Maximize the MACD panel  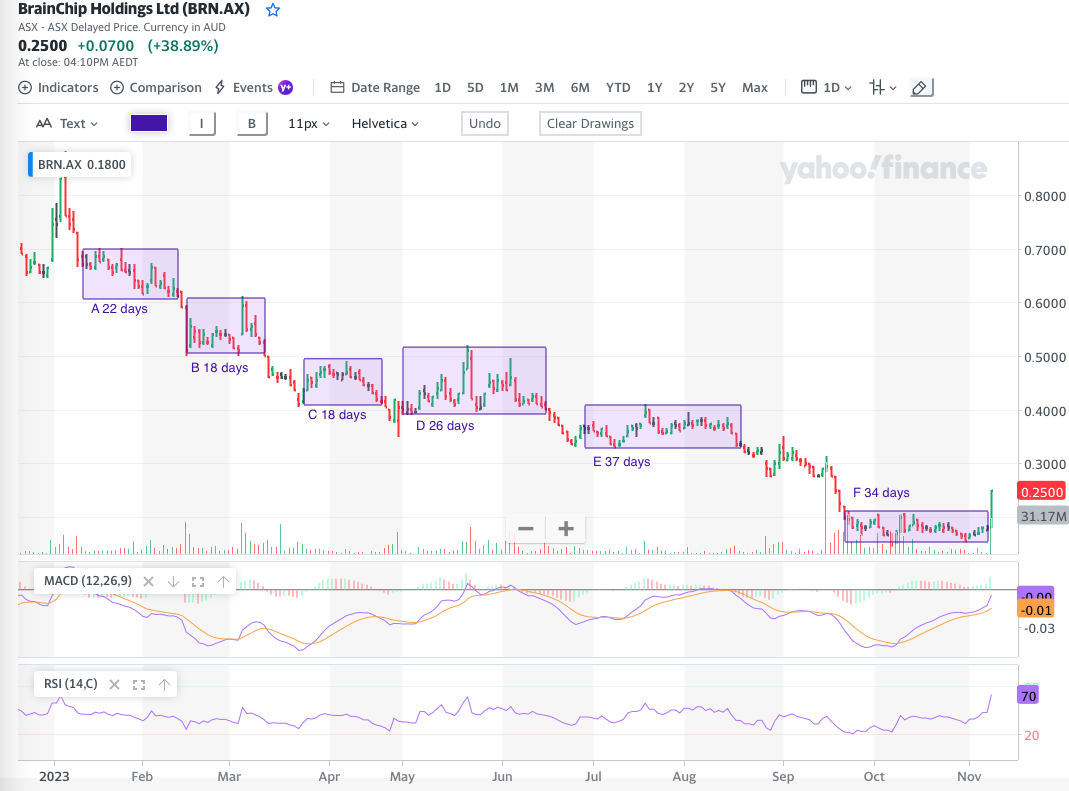coord(197,581)
